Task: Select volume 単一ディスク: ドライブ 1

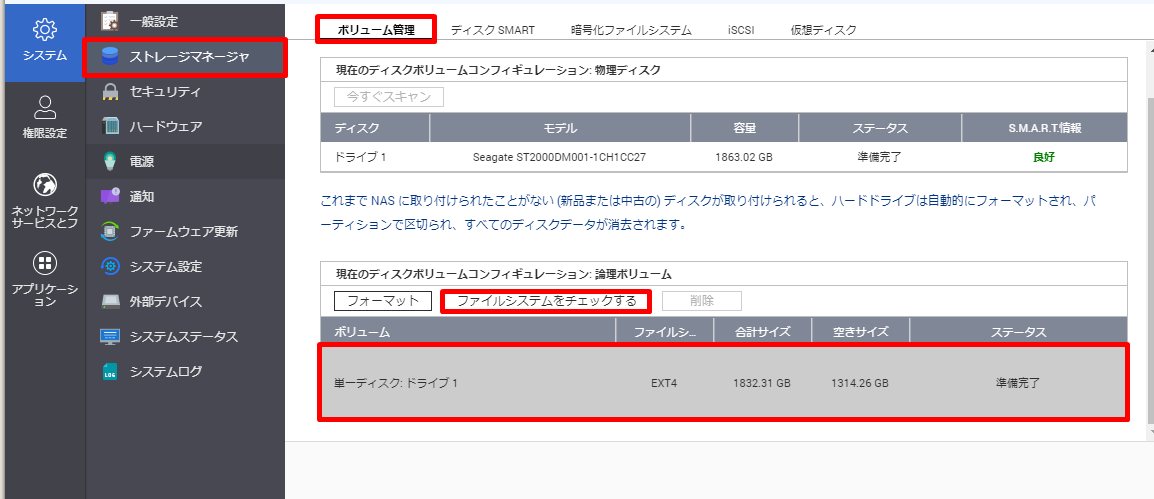Action: pyautogui.click(x=723, y=383)
